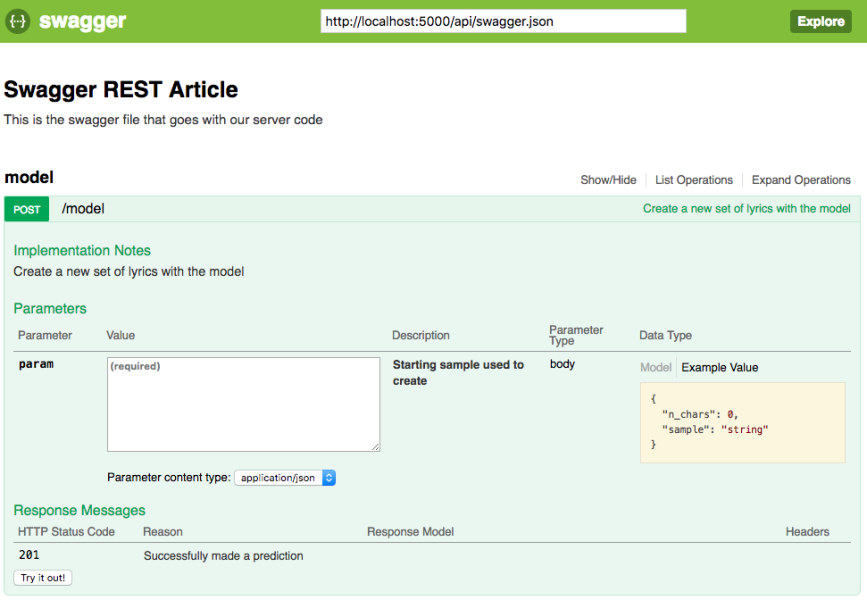Click 'Create a new set of lyrics' summary link

[746, 208]
